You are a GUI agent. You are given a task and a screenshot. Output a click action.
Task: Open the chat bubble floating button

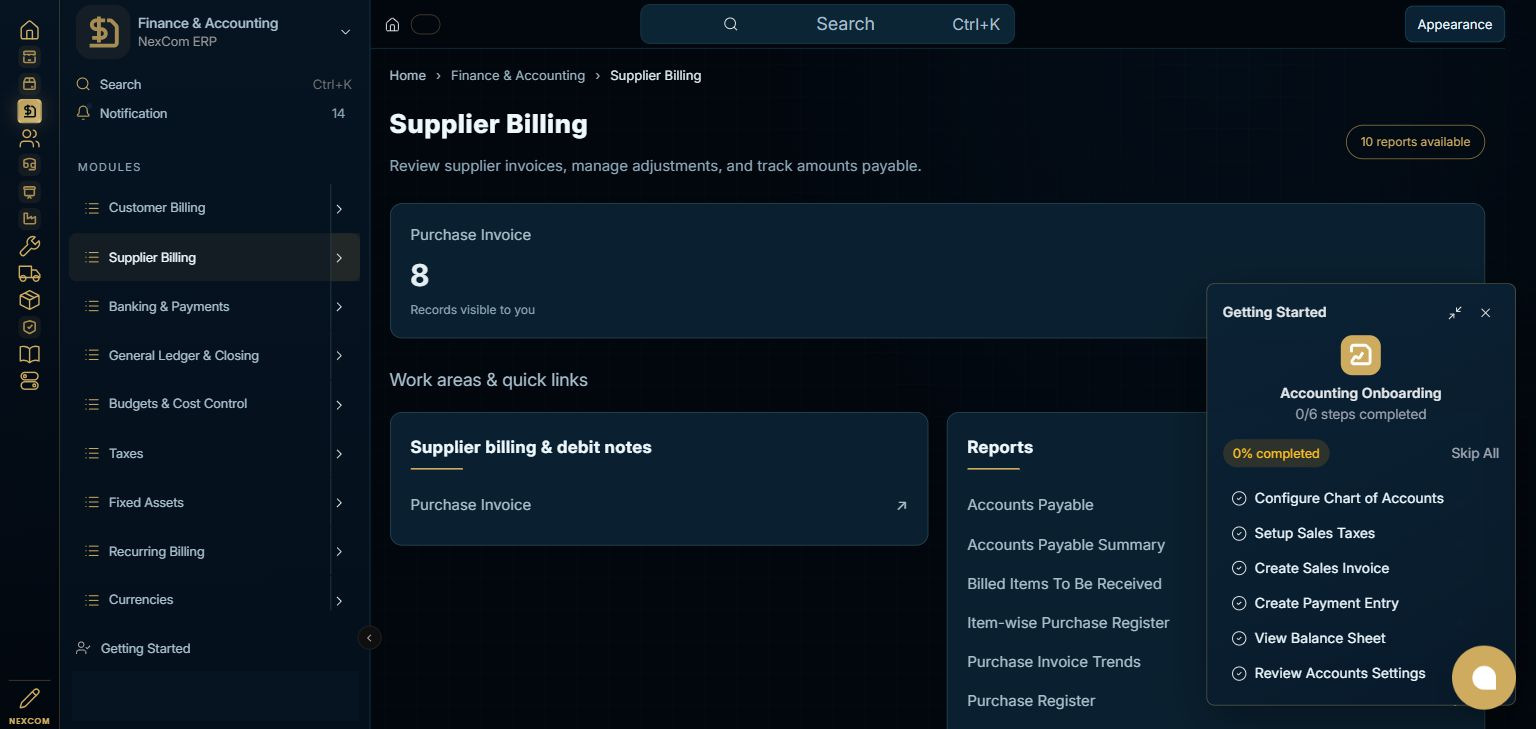(1484, 678)
